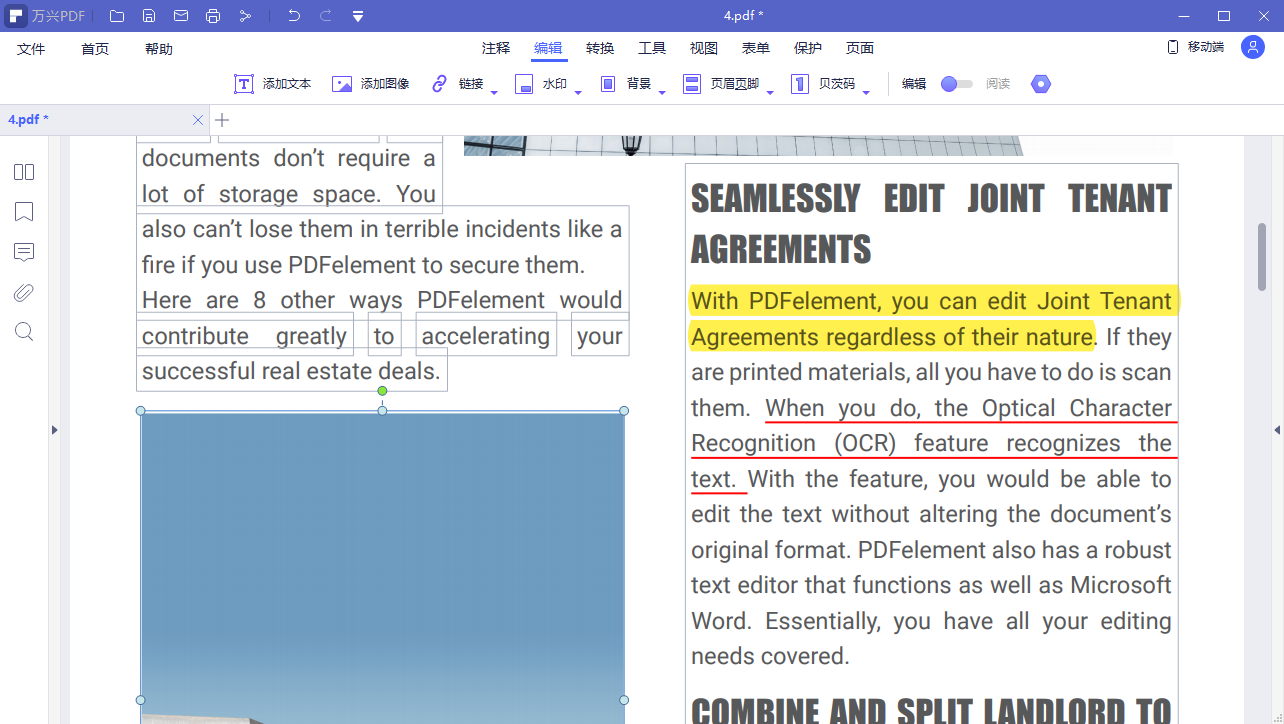The image size is (1284, 724).
Task: Open the comments panel icon in sidebar
Action: pos(24,252)
